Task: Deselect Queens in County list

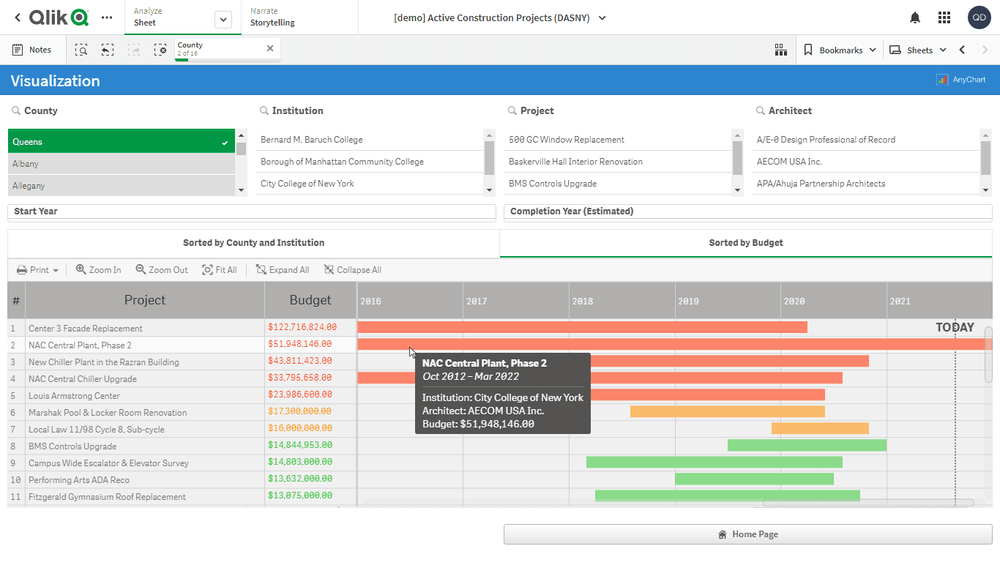Action: pos(120,142)
